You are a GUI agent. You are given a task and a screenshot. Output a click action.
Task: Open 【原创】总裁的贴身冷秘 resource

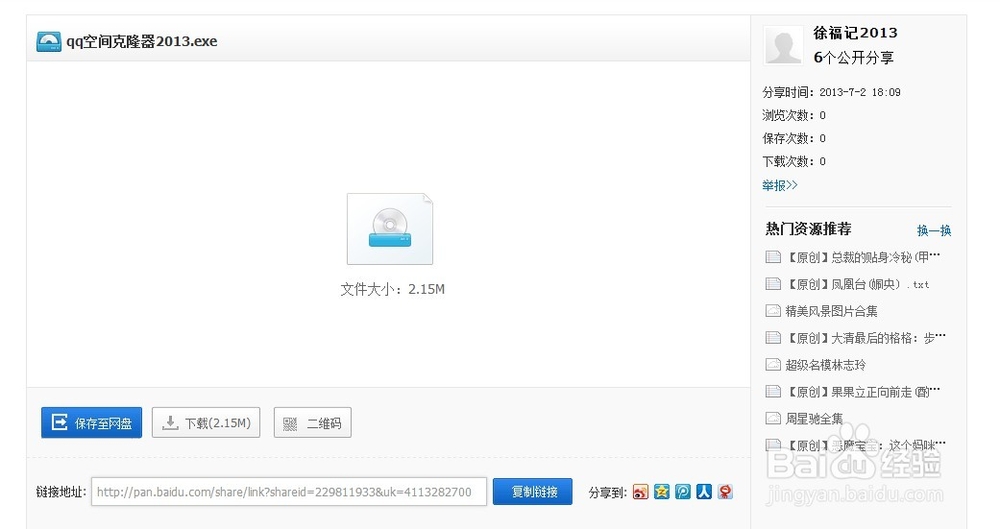click(862, 257)
